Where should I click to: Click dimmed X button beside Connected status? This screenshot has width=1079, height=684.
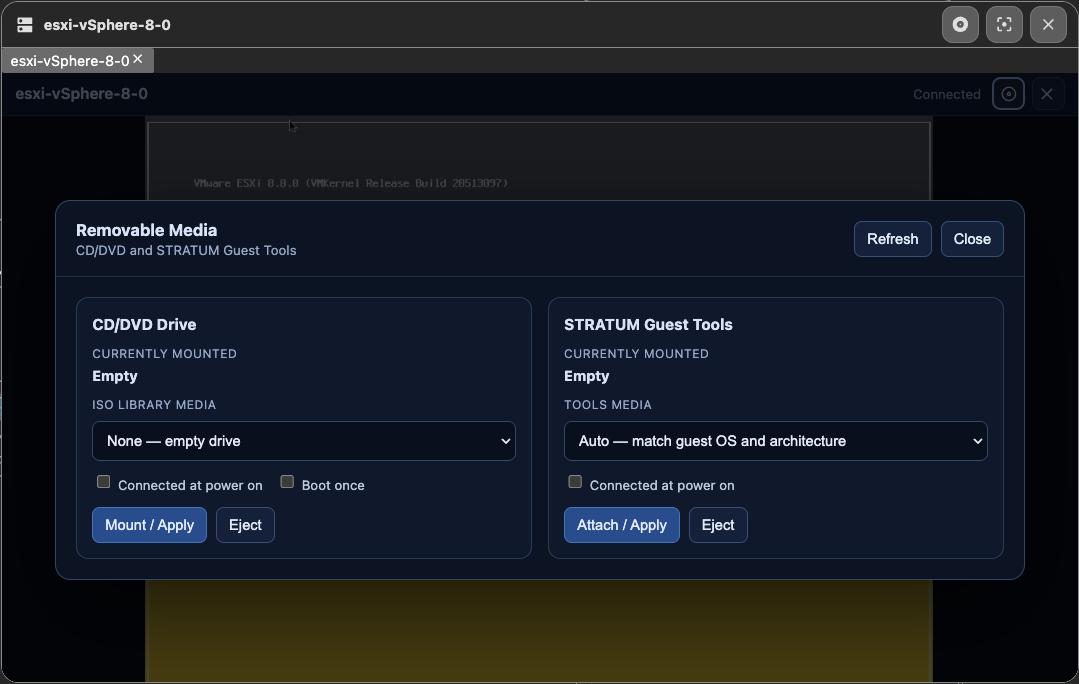[1047, 94]
